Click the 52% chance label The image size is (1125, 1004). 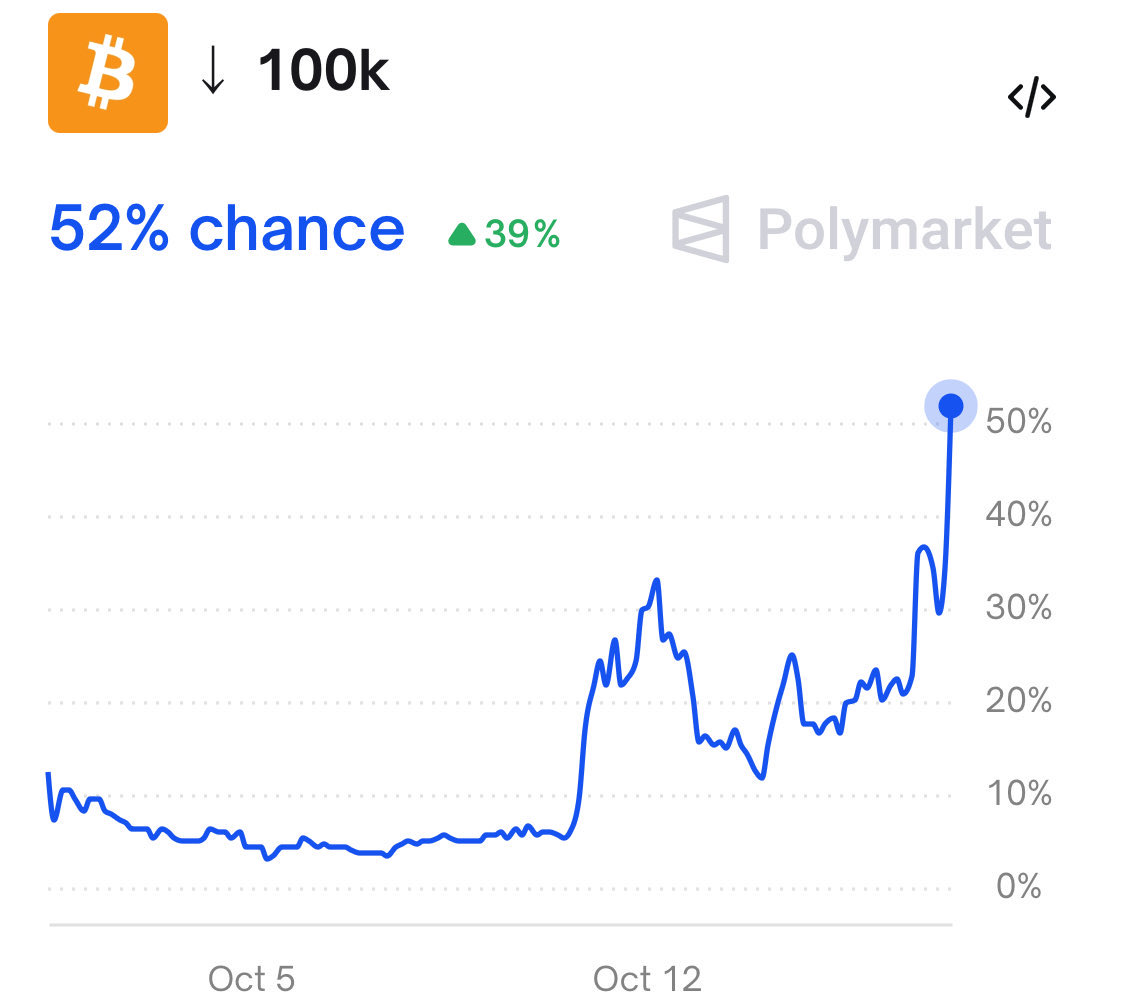click(x=228, y=228)
